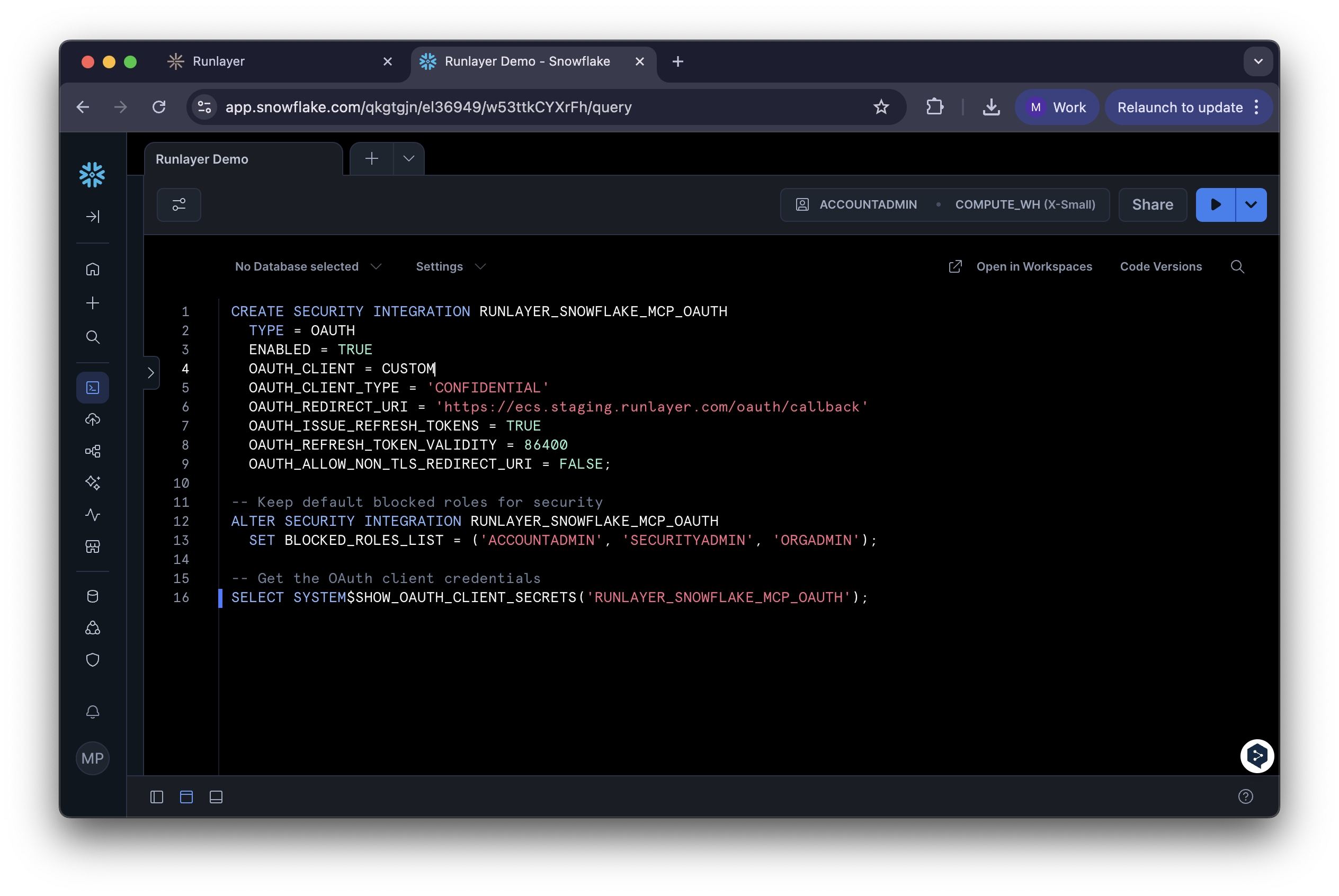Open the worksheet filters icon above the editor

click(x=178, y=204)
